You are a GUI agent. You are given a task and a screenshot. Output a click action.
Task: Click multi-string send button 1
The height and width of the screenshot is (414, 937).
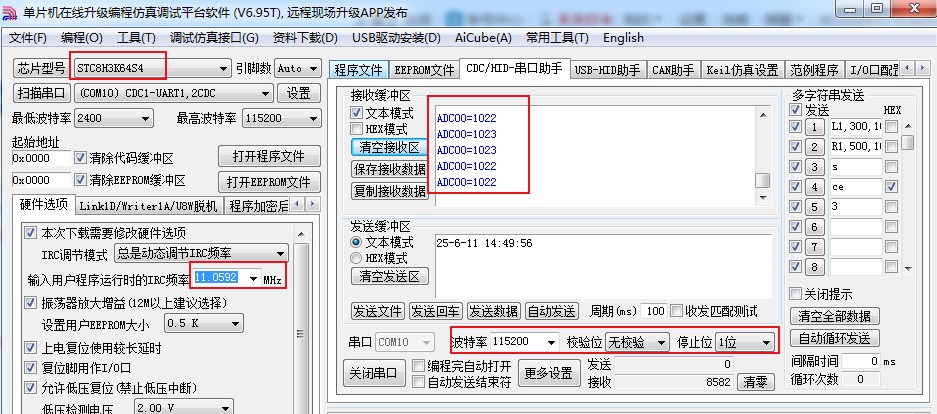click(814, 127)
